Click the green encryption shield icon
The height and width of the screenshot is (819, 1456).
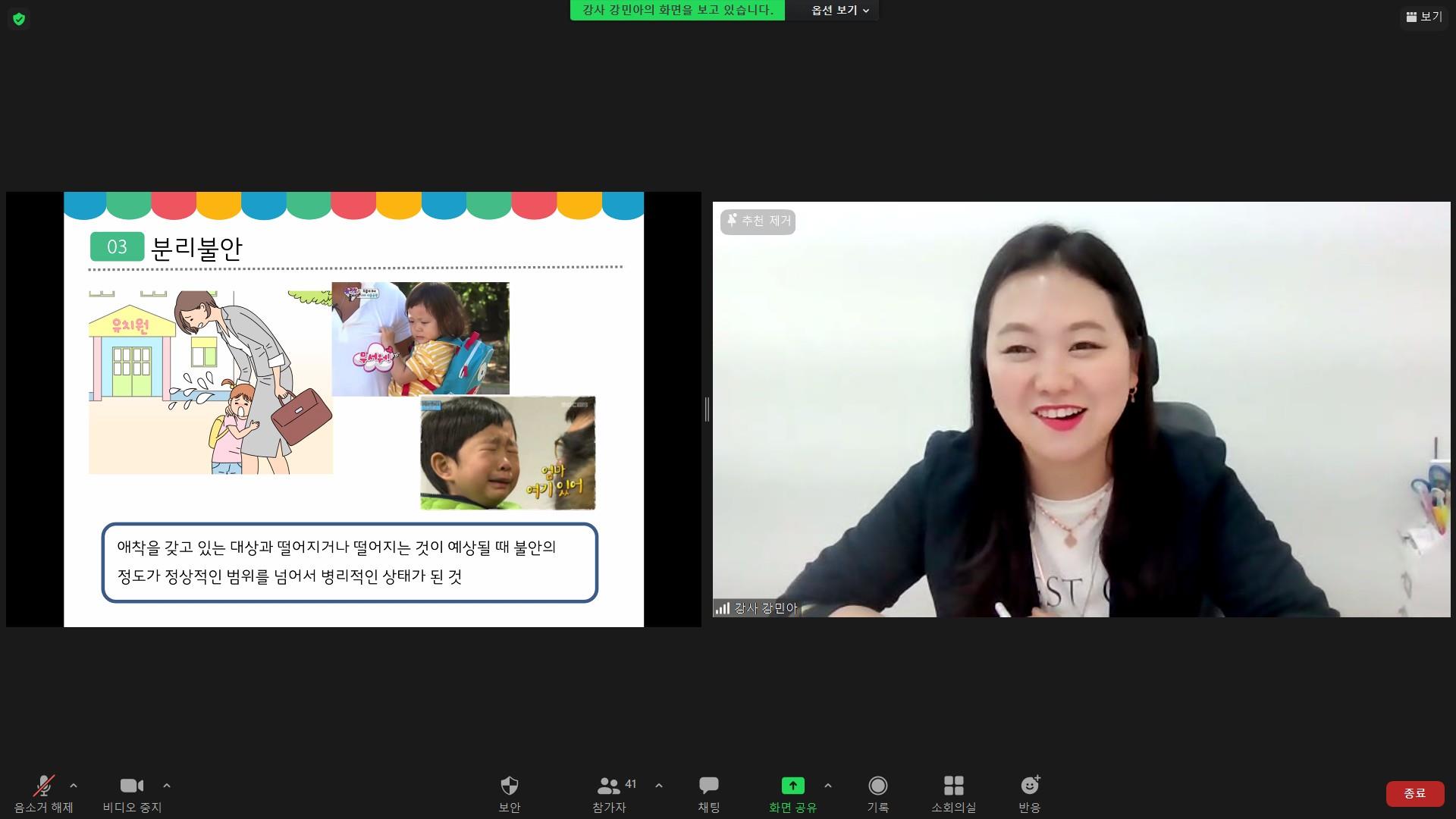19,19
